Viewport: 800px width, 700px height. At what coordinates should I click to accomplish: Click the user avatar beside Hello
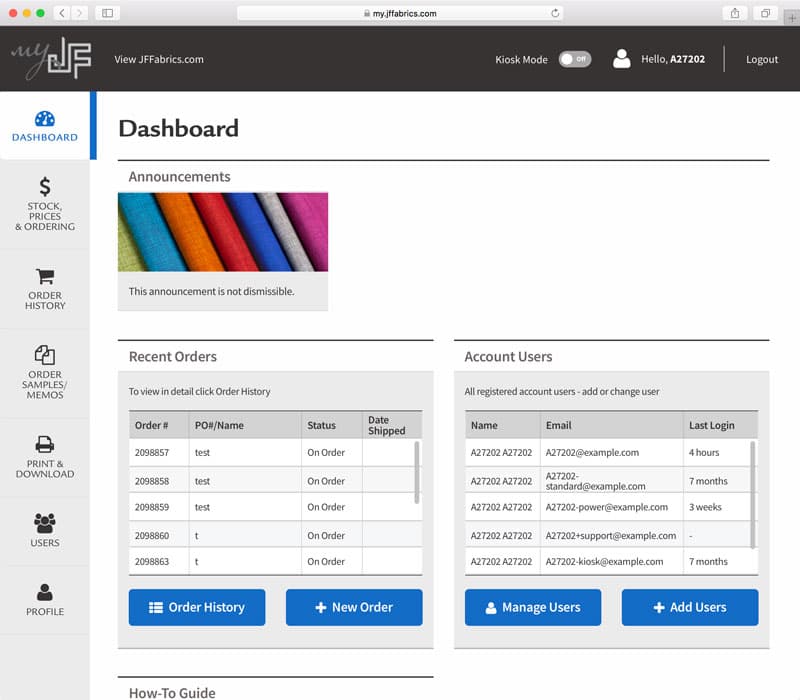click(x=622, y=59)
